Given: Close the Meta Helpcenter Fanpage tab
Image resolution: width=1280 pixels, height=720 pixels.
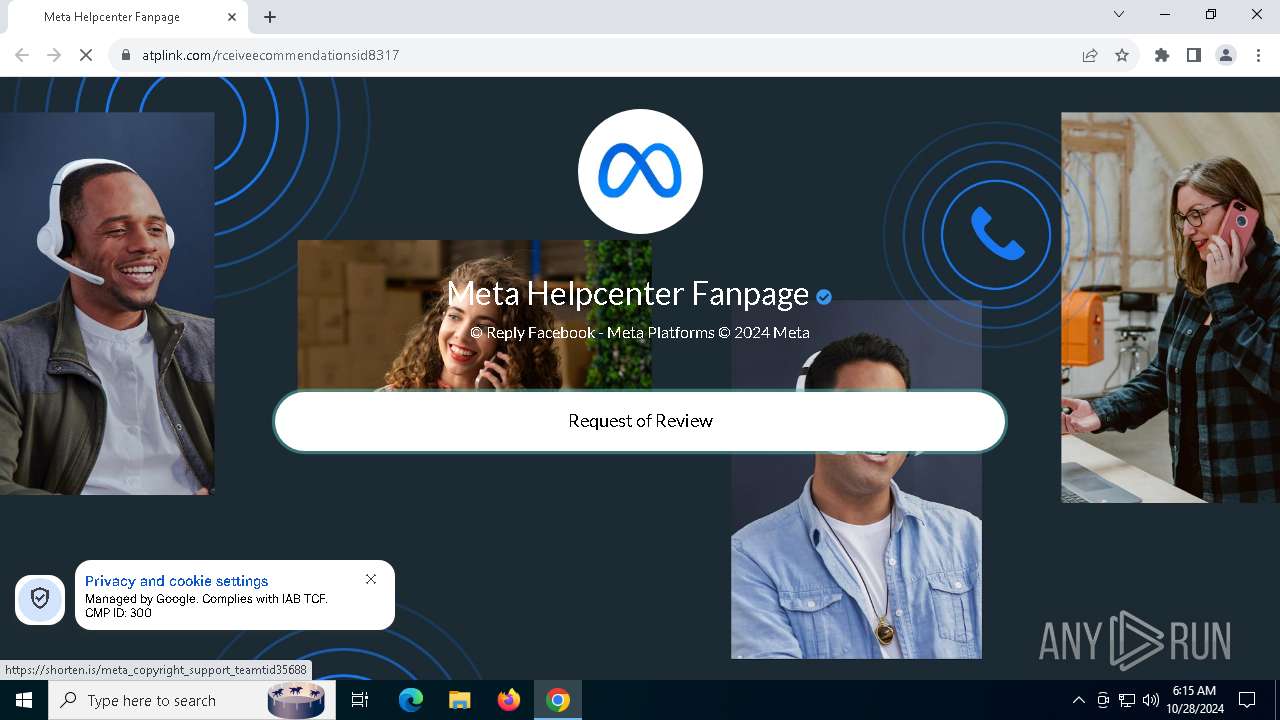Looking at the screenshot, I should tap(232, 17).
